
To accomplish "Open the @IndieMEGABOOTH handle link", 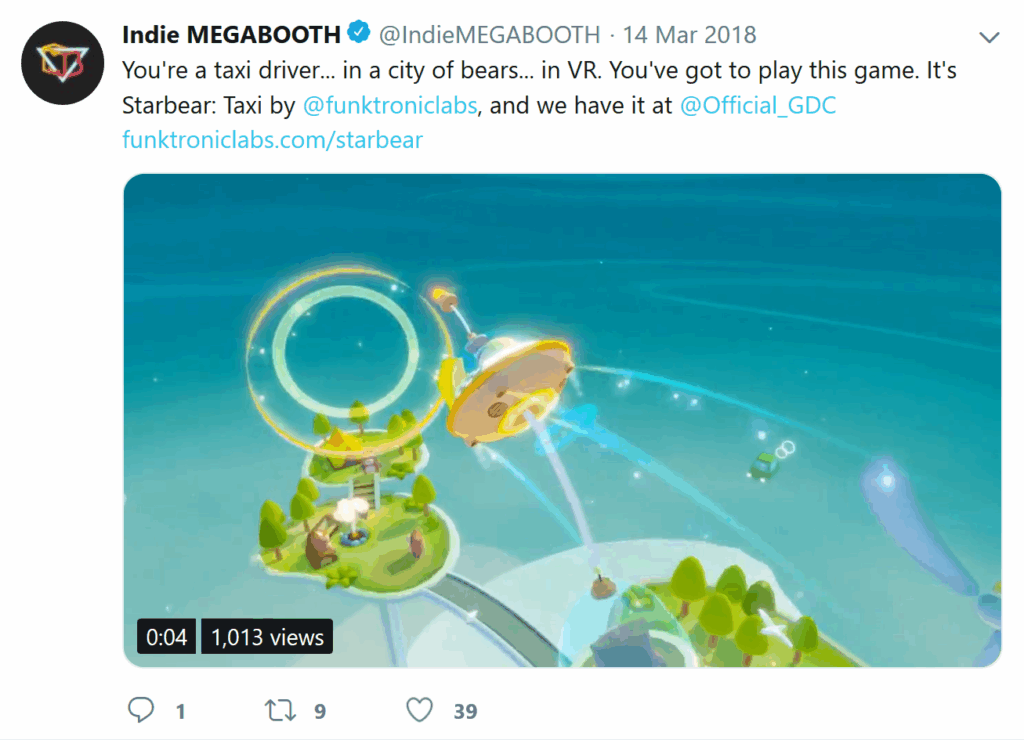I will click(488, 35).
